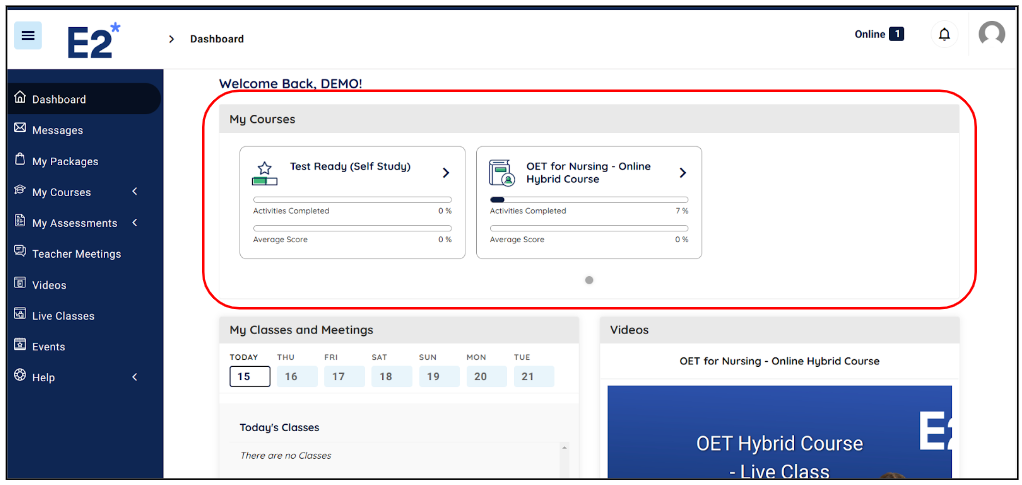Click the My Packages bag icon

click(20, 160)
